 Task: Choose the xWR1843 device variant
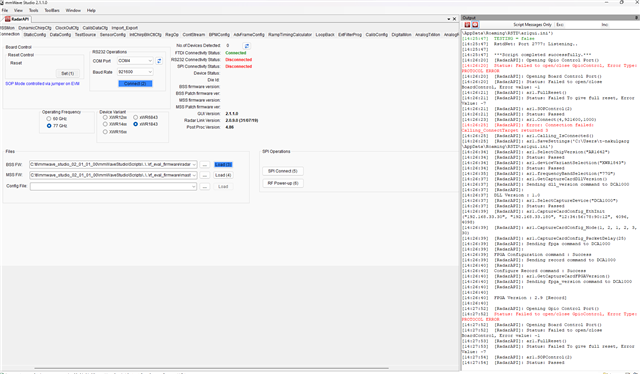point(136,124)
